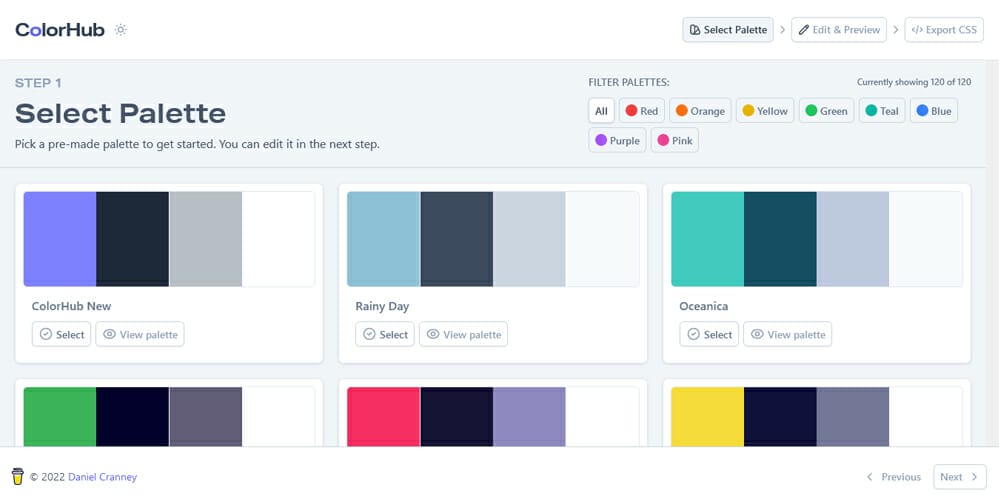The width and height of the screenshot is (1000, 500).
Task: Go to the Edit & Preview step
Action: pos(839,29)
